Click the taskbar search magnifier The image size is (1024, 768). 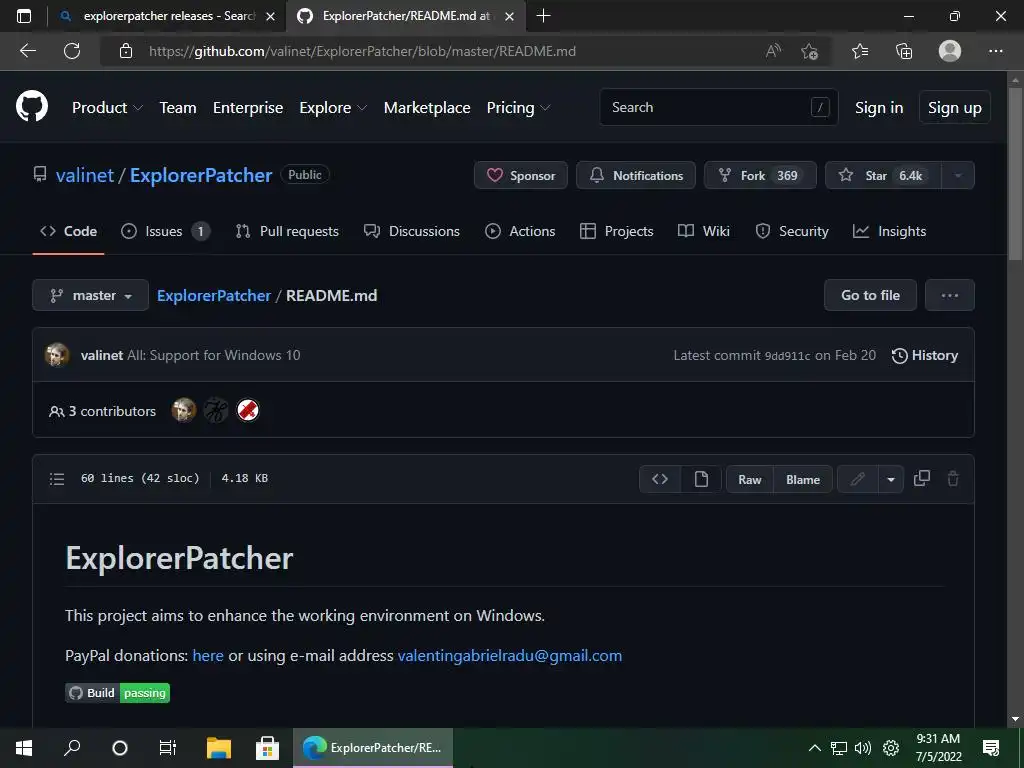72,748
